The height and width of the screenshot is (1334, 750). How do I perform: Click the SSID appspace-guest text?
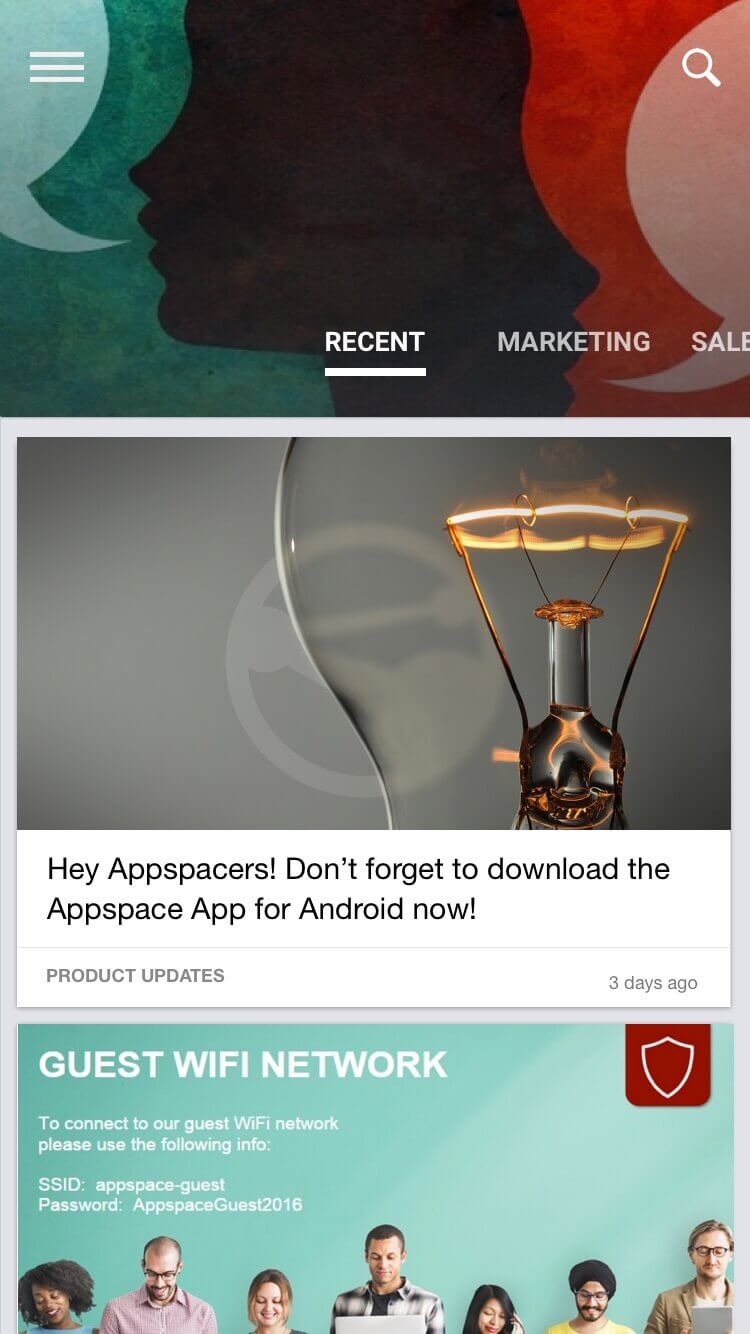pos(132,1185)
